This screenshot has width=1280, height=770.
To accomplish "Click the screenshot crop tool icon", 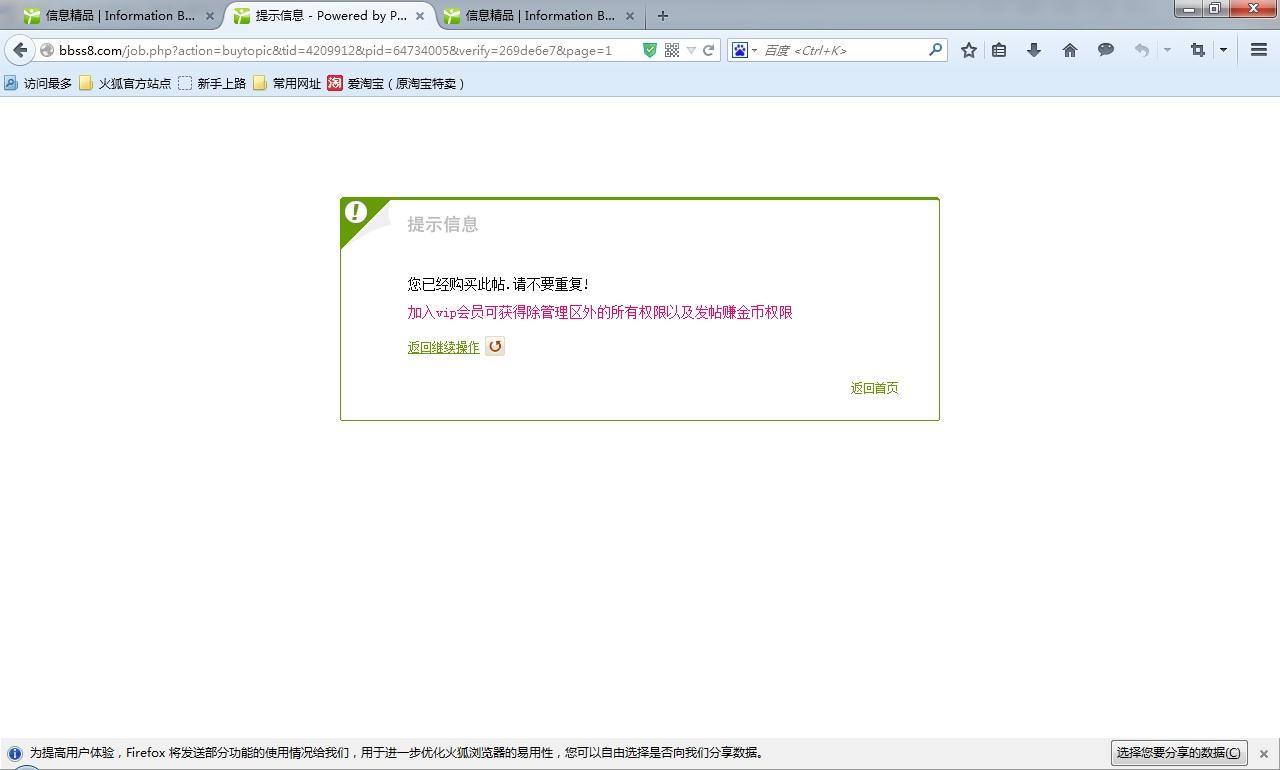I will (x=1197, y=50).
